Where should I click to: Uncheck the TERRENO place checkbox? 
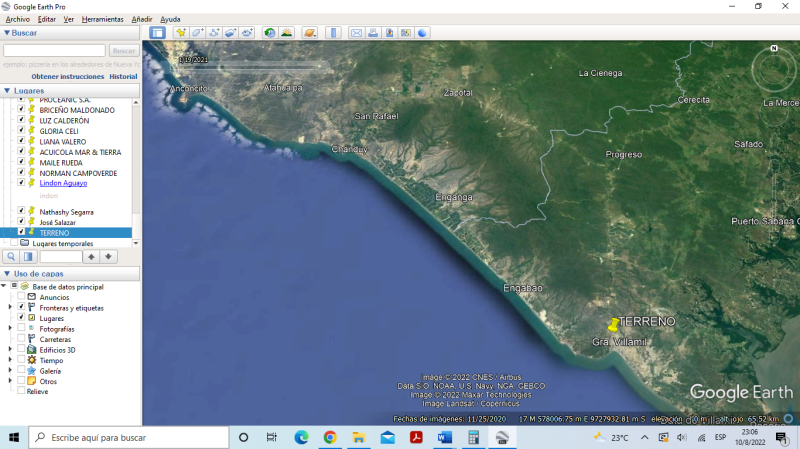[21, 232]
